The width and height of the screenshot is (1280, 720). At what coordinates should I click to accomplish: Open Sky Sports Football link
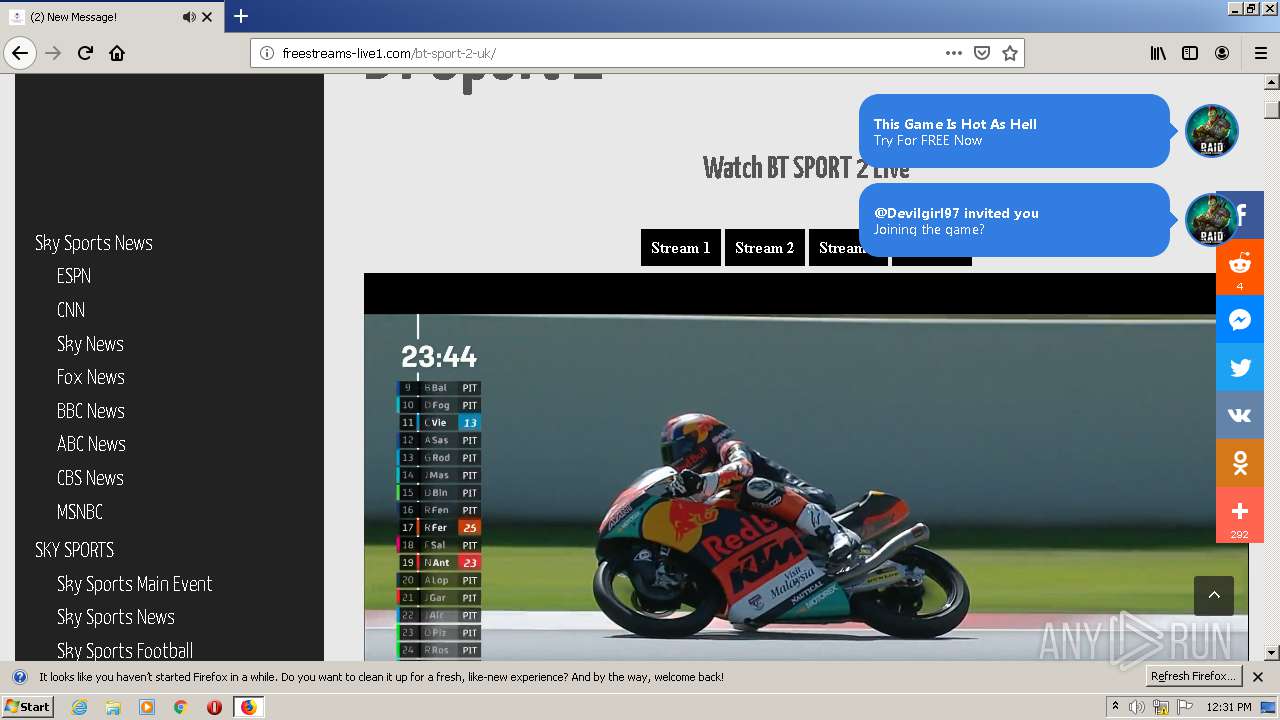point(125,651)
